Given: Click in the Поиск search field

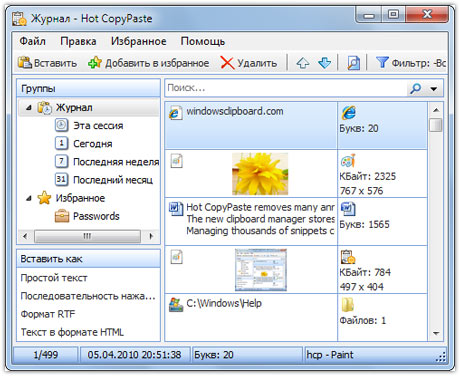Looking at the screenshot, I should point(286,88).
